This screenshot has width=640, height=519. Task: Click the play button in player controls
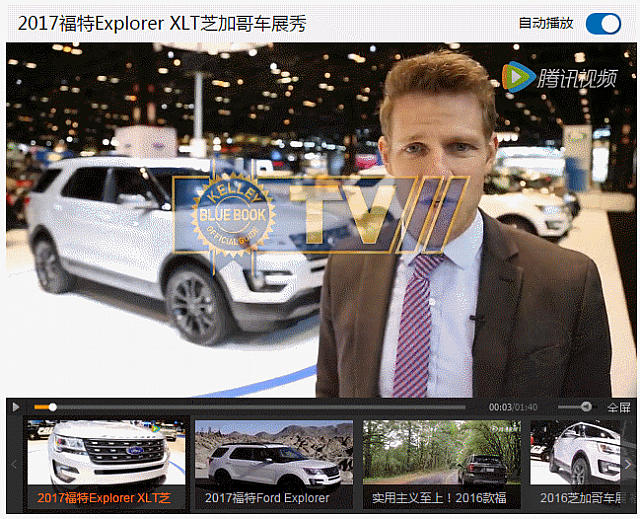coord(16,407)
